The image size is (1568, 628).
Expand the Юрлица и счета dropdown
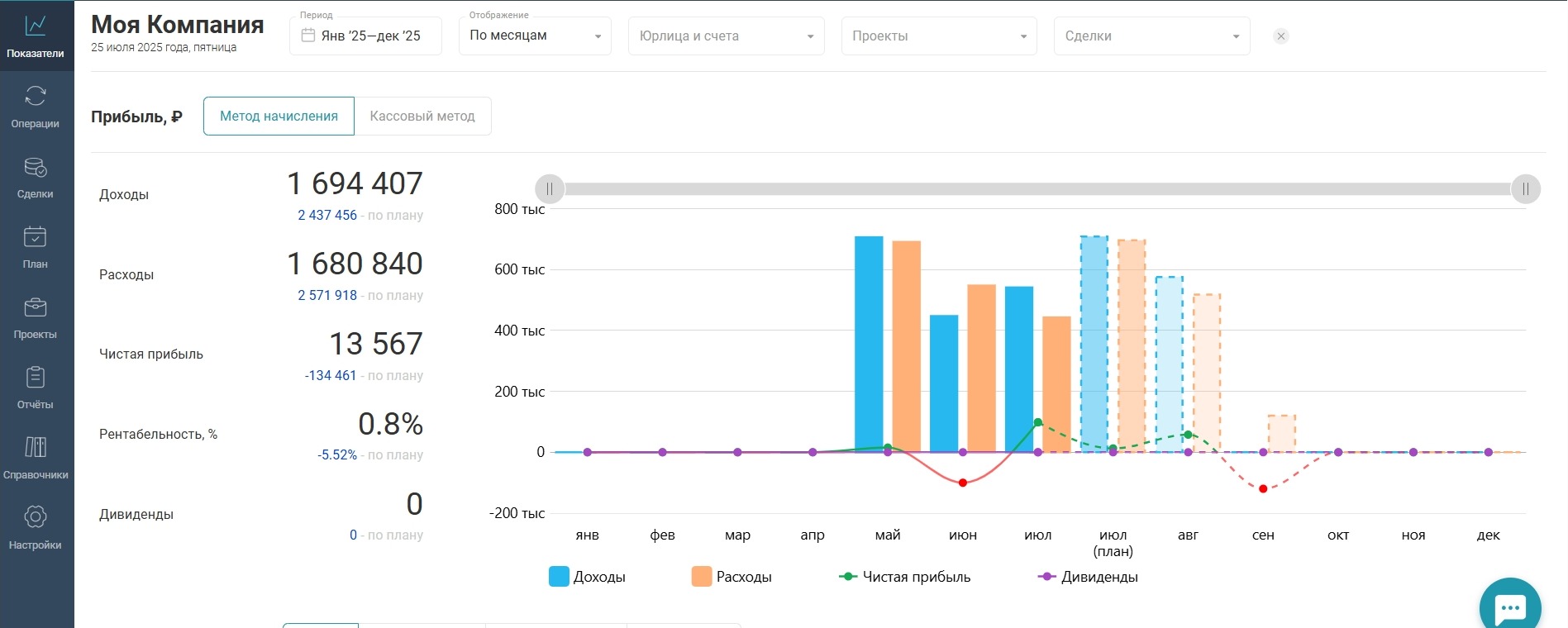(x=726, y=36)
